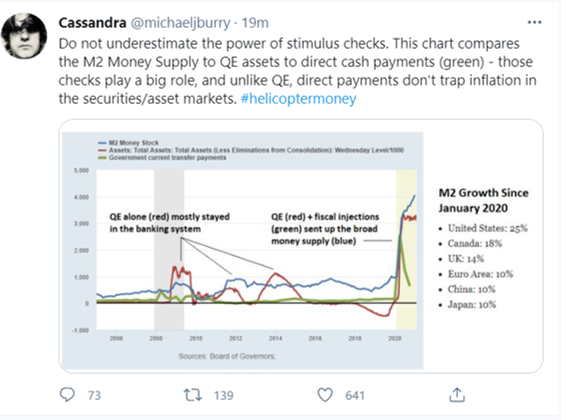The height and width of the screenshot is (420, 566).
Task: Like the tweet with heart icon
Action: coord(325,395)
